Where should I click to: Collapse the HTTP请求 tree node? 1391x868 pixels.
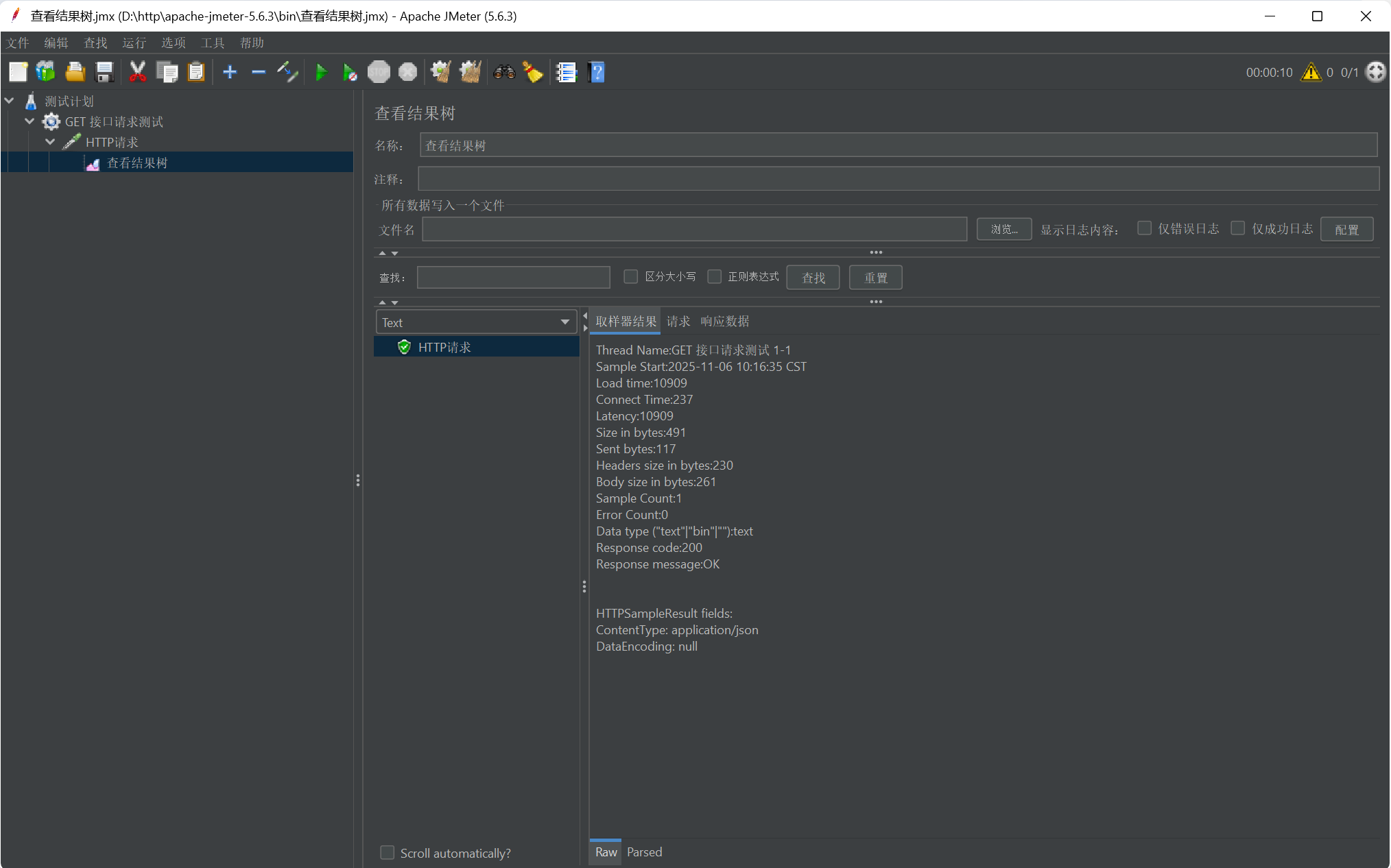click(50, 142)
